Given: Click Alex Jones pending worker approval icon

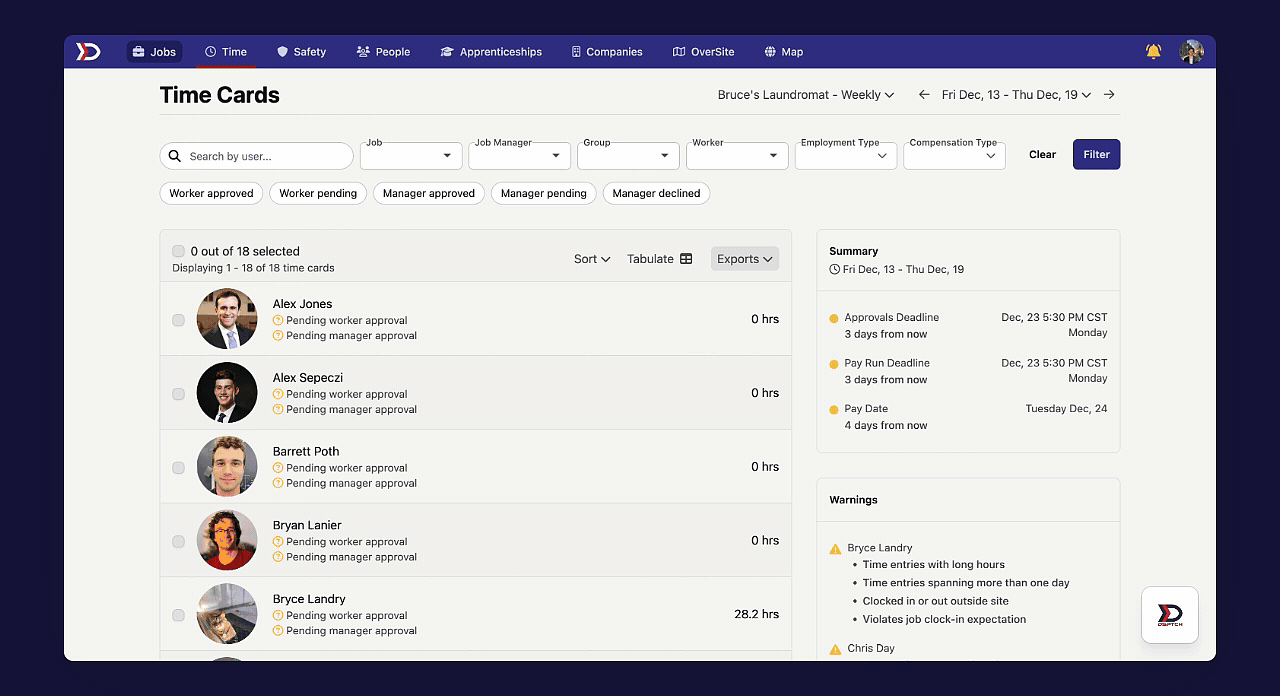Looking at the screenshot, I should pos(278,321).
